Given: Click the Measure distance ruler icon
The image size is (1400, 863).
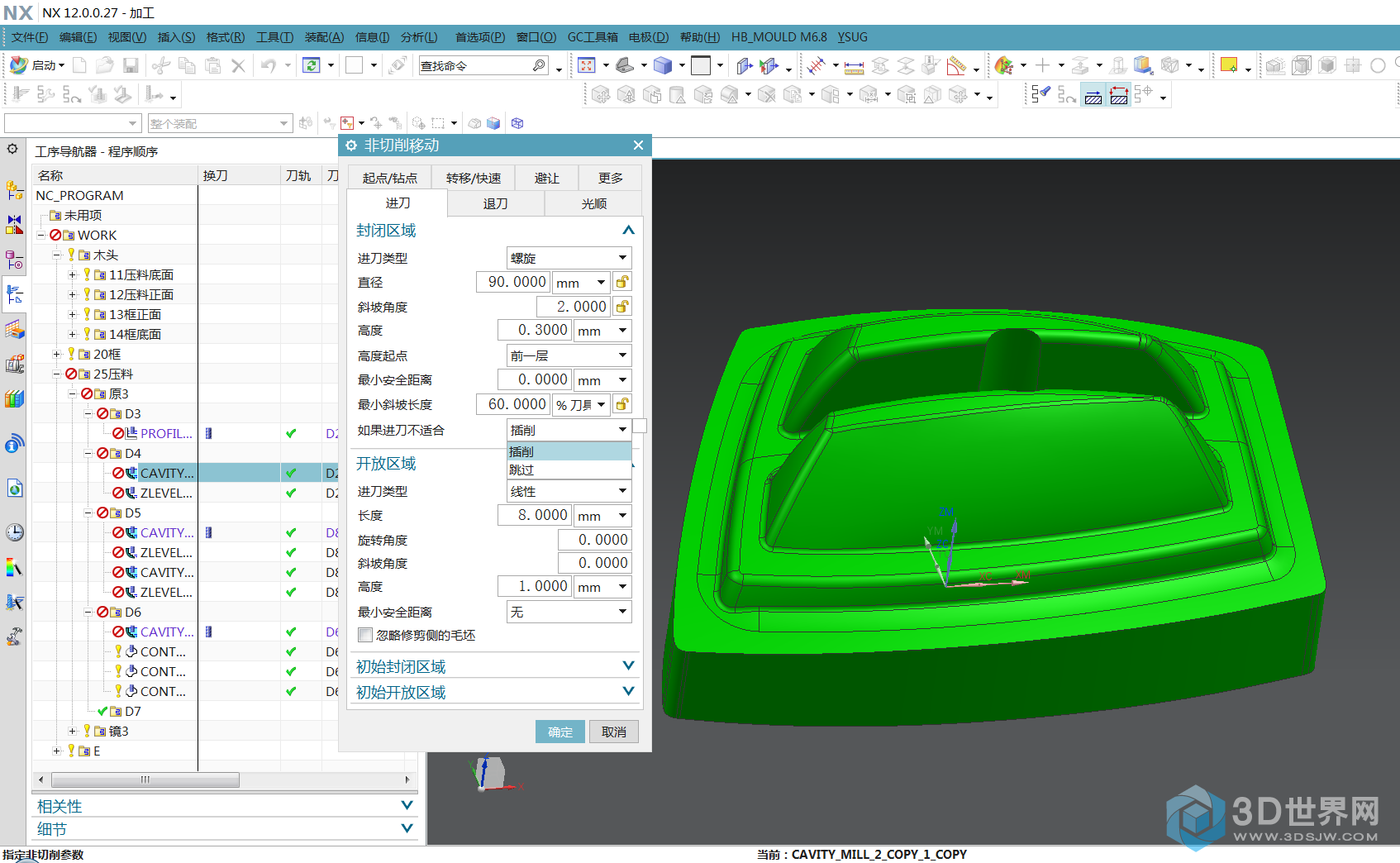Looking at the screenshot, I should pyautogui.click(x=854, y=66).
